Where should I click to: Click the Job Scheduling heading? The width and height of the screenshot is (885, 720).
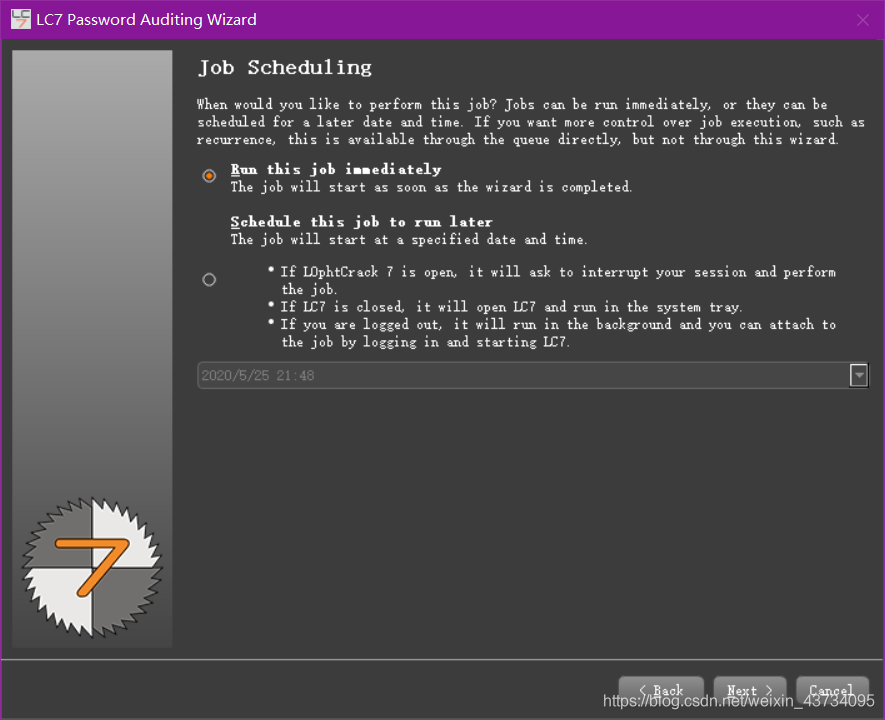click(x=285, y=68)
